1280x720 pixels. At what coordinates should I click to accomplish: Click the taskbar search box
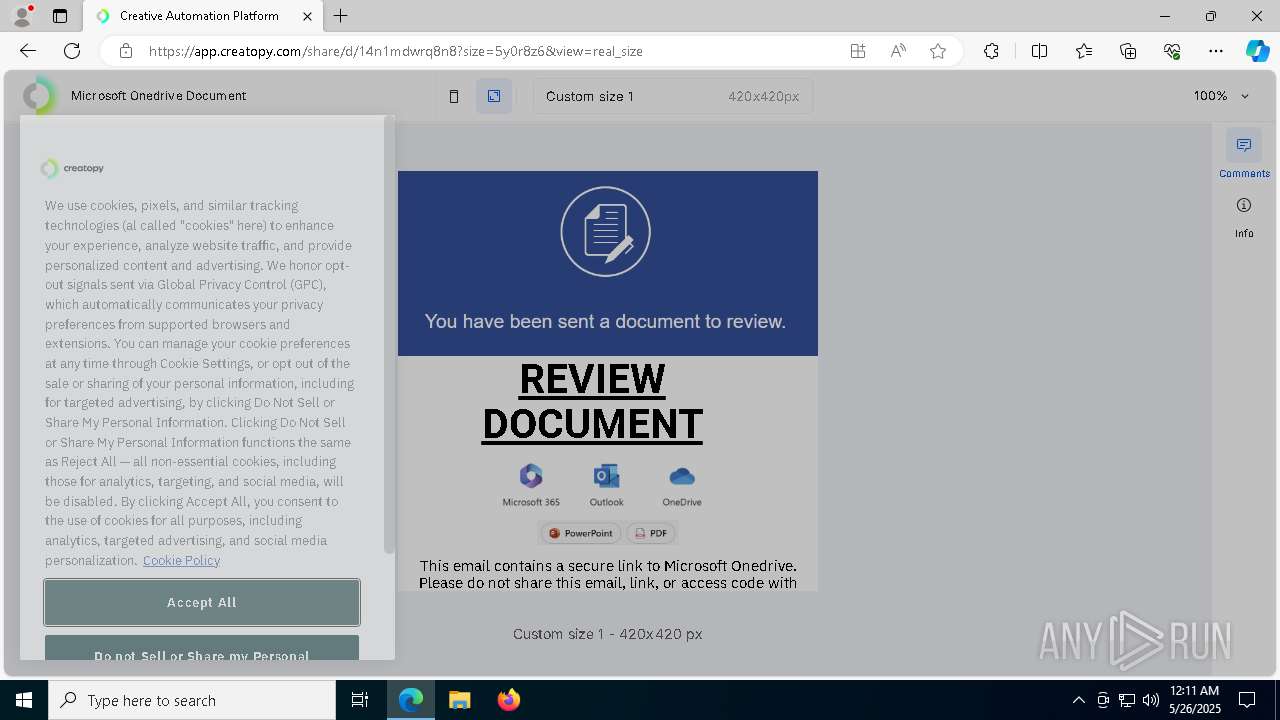pos(192,700)
